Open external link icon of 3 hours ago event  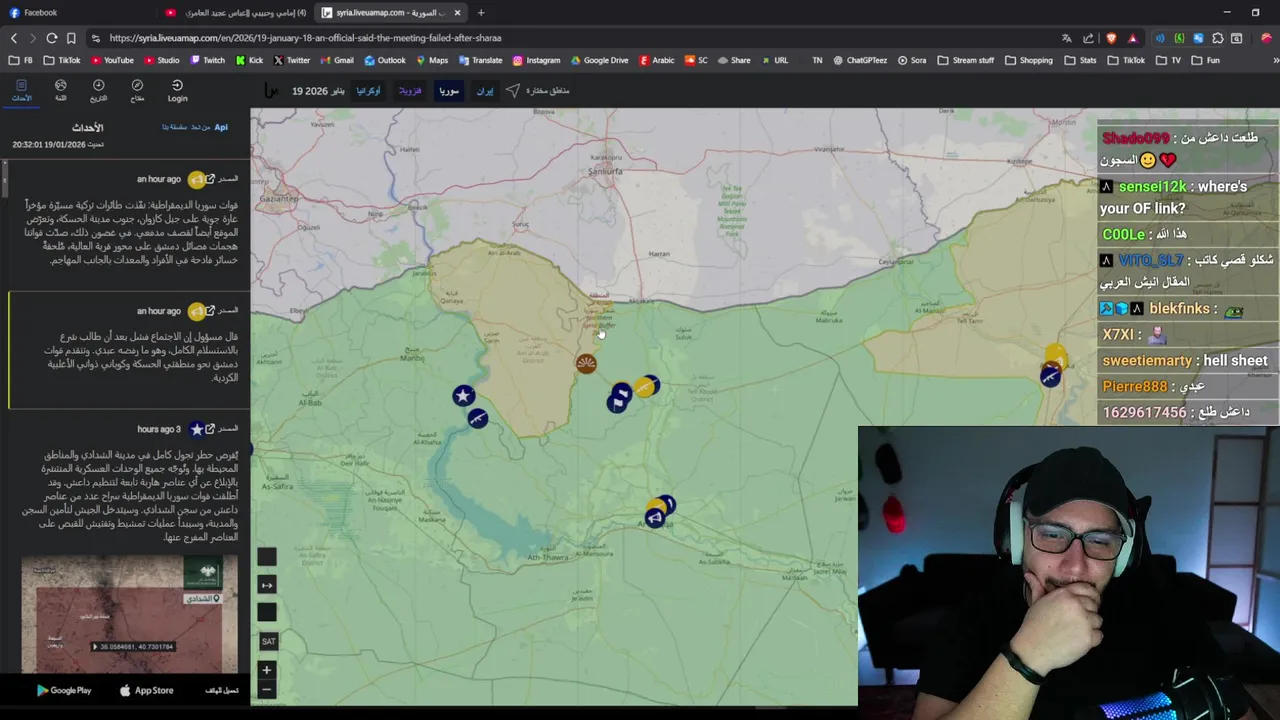[x=210, y=429]
